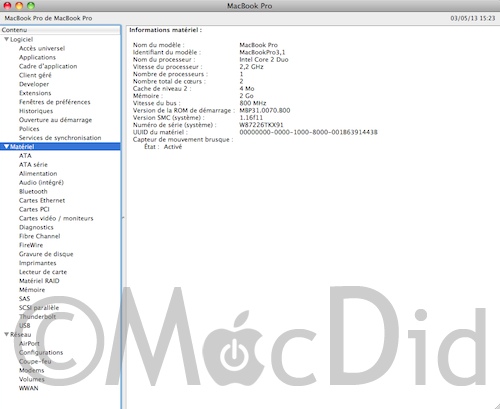Screen dimensions: 500x409
Task: Collapse the Logiciel section triangle
Action: click(6, 39)
